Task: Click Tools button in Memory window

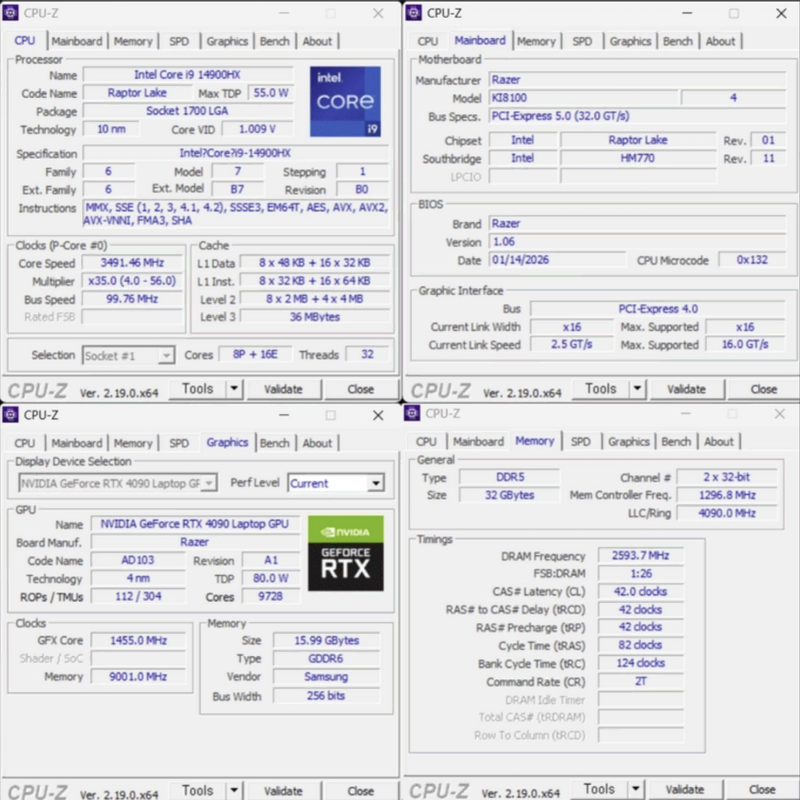Action: (599, 789)
